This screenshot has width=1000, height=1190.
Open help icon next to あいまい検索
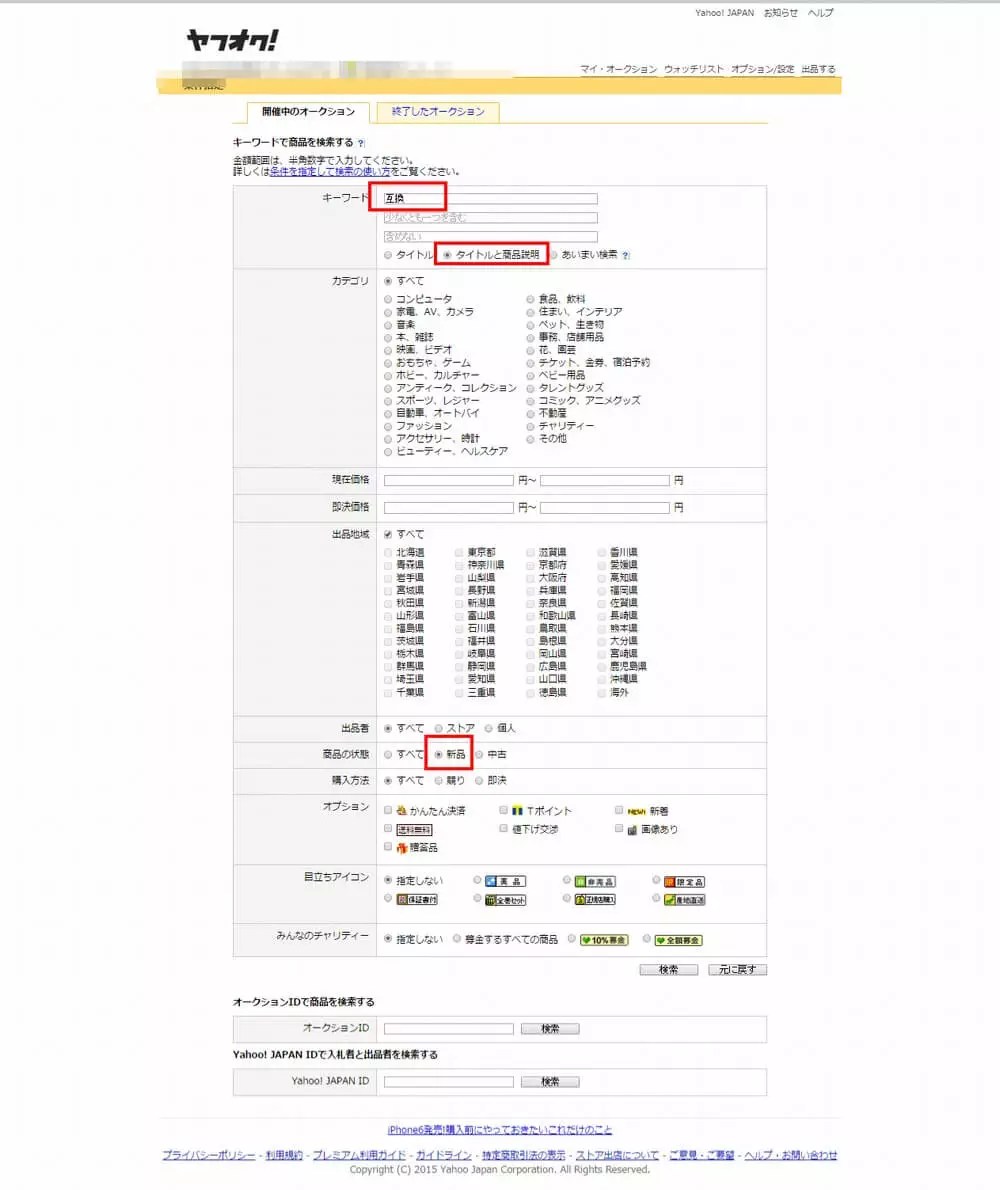point(625,256)
